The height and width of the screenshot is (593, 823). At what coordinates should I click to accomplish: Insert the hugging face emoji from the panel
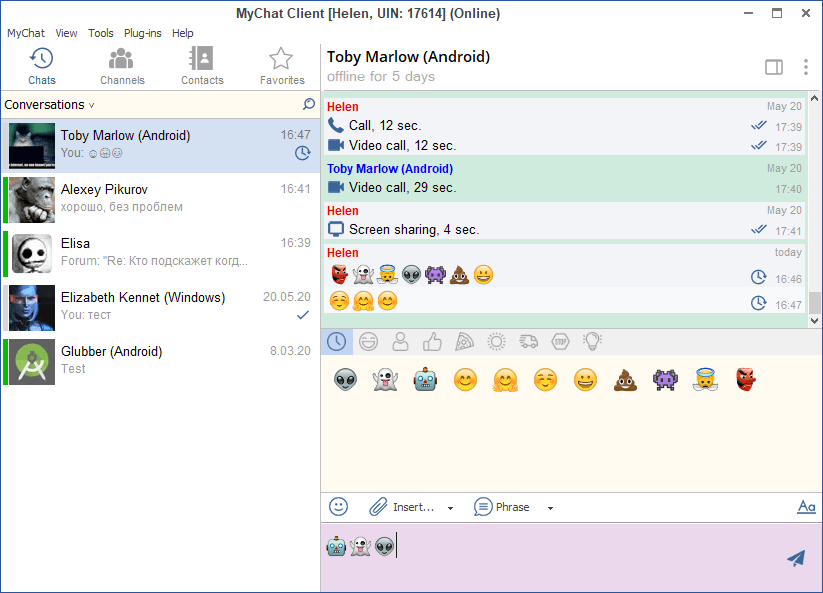505,379
